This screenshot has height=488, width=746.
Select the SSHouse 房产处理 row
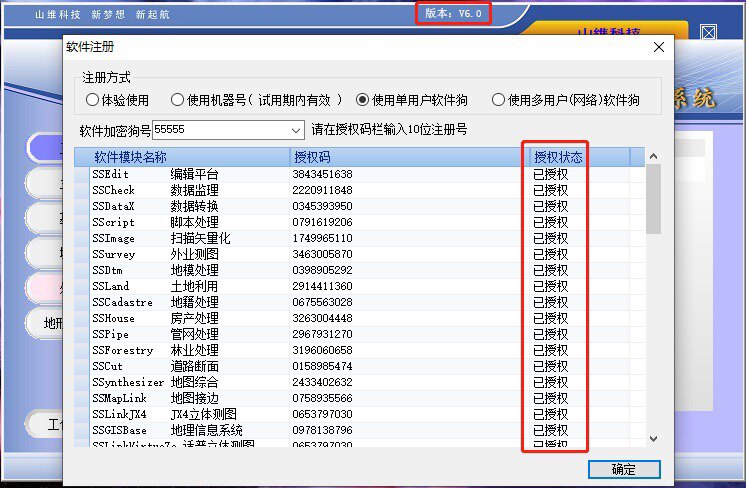(360, 318)
